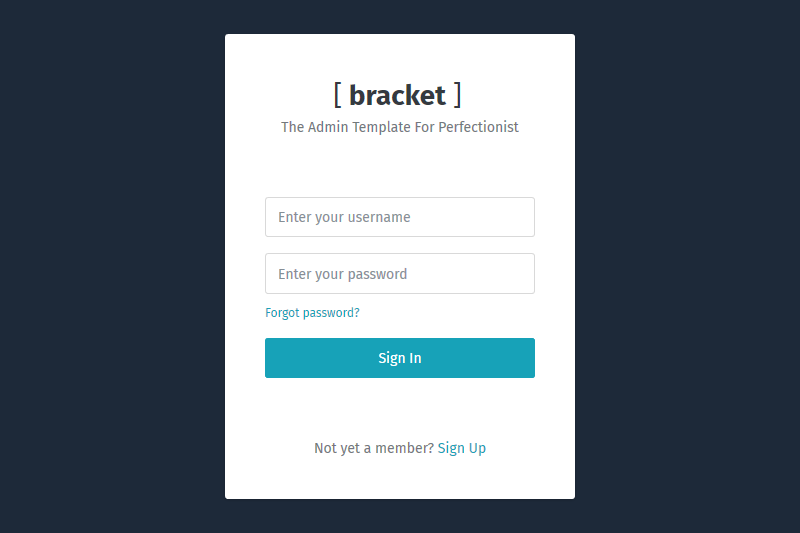Click the word "Admin" in the tagline

[x=328, y=128]
